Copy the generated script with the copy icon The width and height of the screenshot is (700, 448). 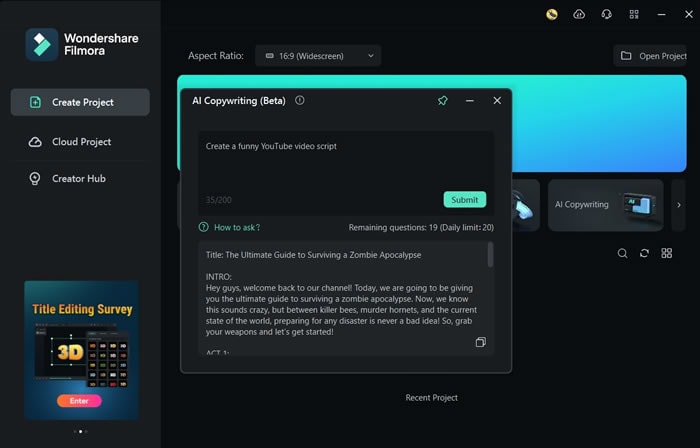(x=481, y=342)
